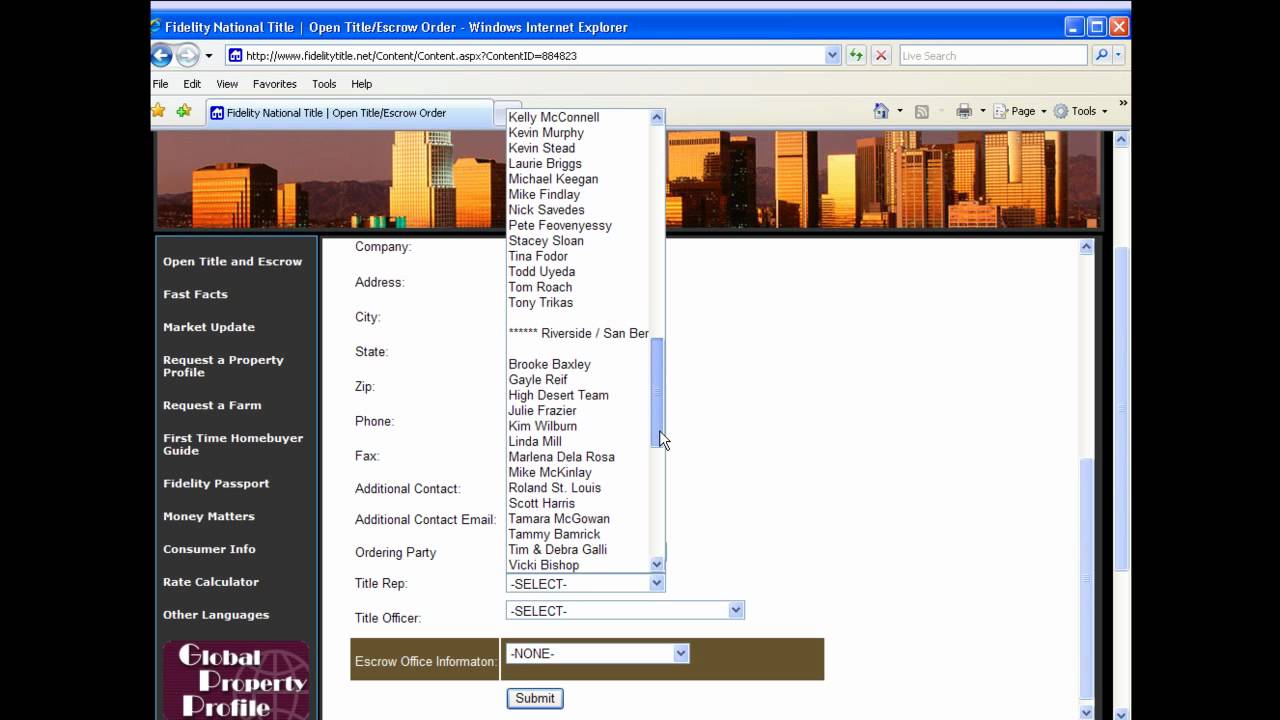Open the Page toolbar menu

tap(1020, 111)
